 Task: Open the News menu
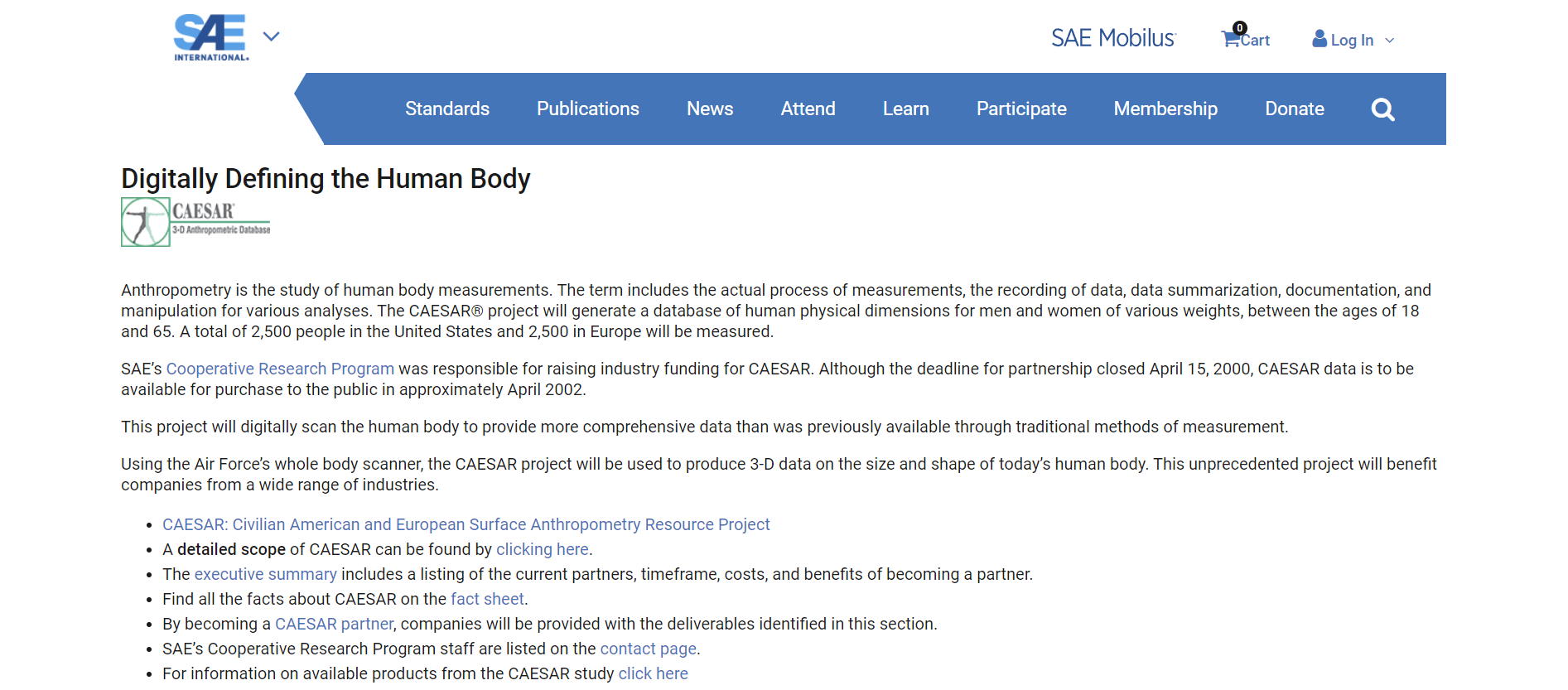[710, 109]
